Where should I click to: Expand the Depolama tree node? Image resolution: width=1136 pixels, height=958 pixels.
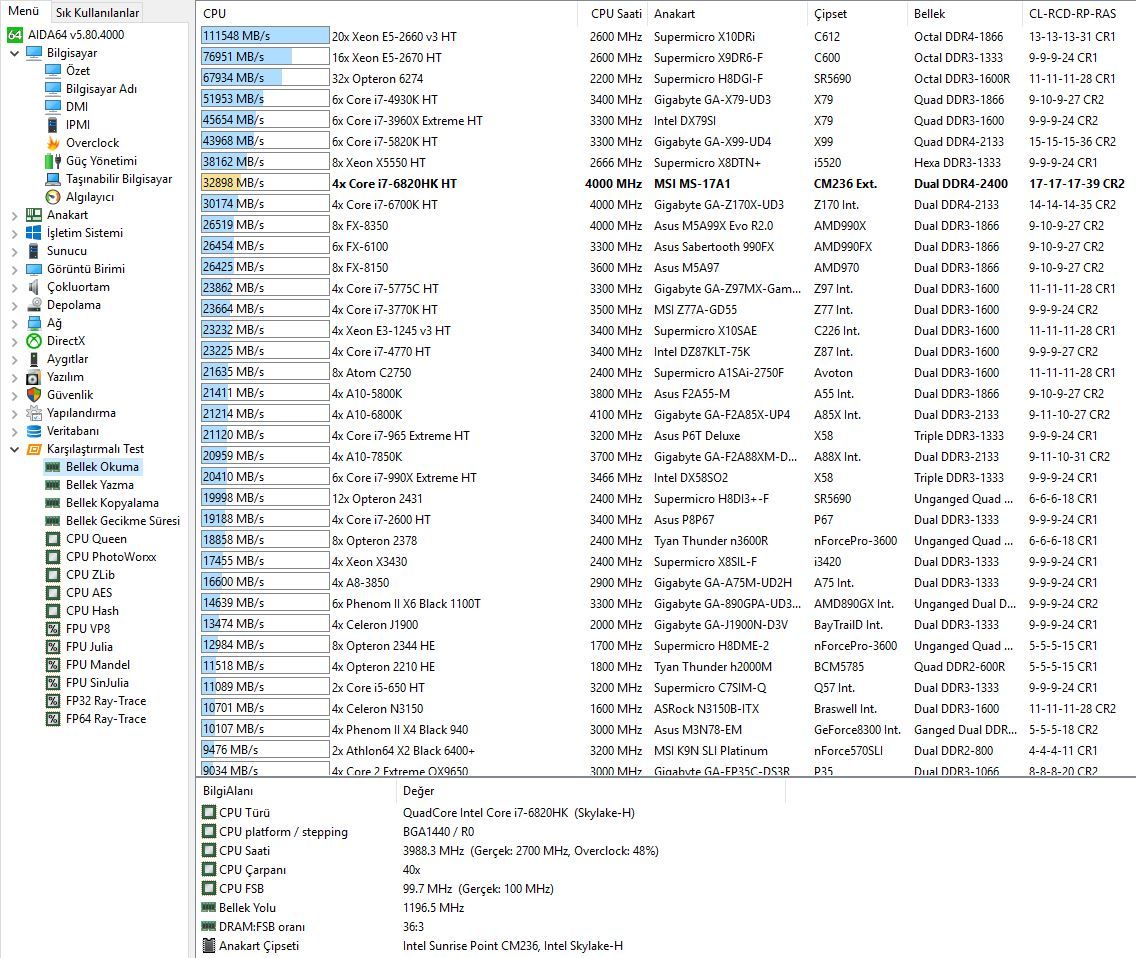(x=14, y=305)
